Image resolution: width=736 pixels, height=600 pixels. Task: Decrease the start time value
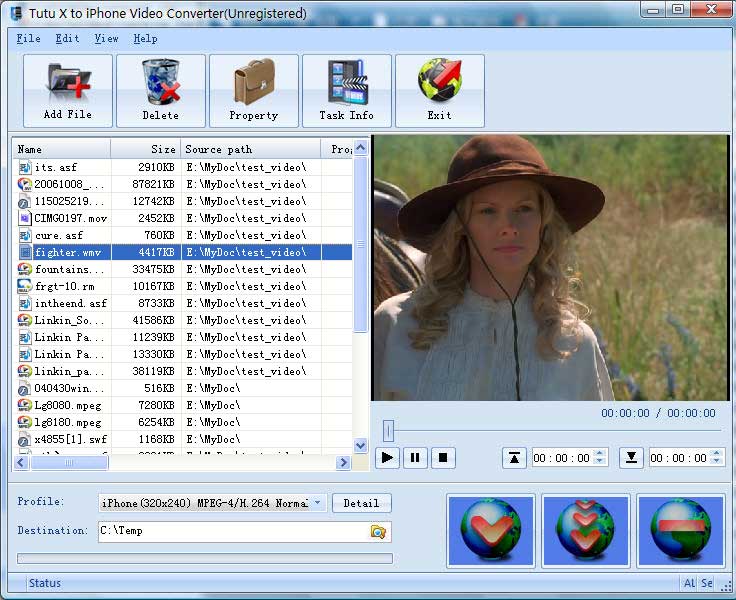coord(599,462)
